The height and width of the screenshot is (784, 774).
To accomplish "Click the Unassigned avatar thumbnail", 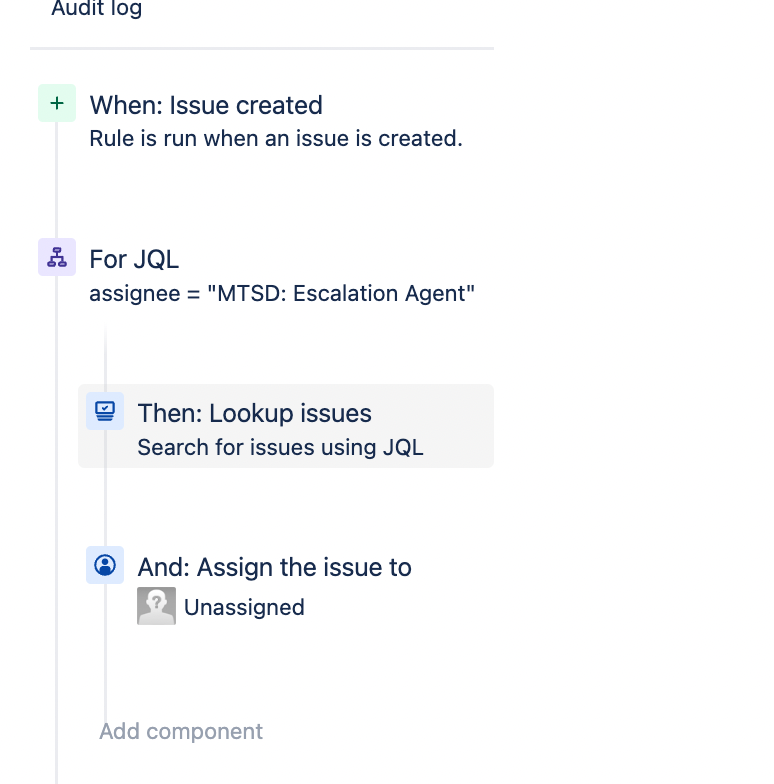I will tap(156, 606).
